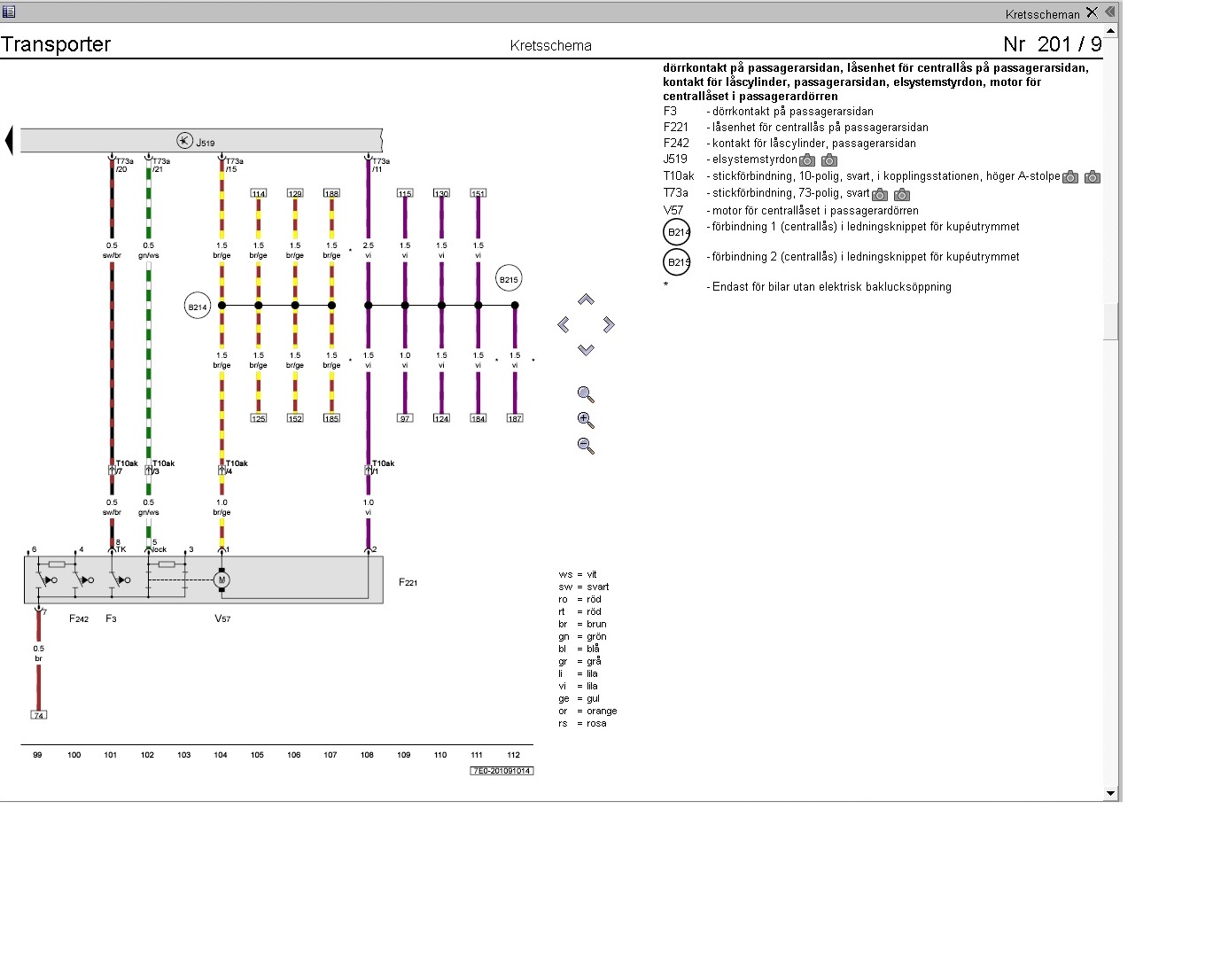Image resolution: width=1221 pixels, height=980 pixels.
Task: Click the Kretsscheman title label
Action: pos(1042,14)
